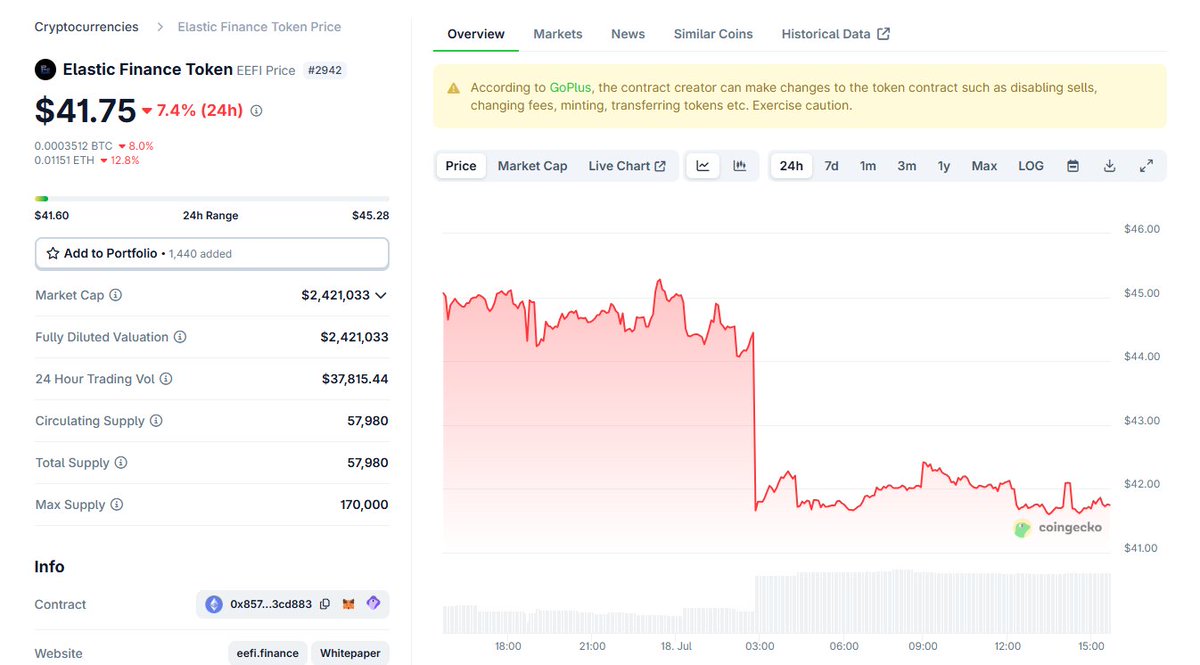Toggle LOG scale on chart
The image size is (1200, 665).
[1031, 166]
